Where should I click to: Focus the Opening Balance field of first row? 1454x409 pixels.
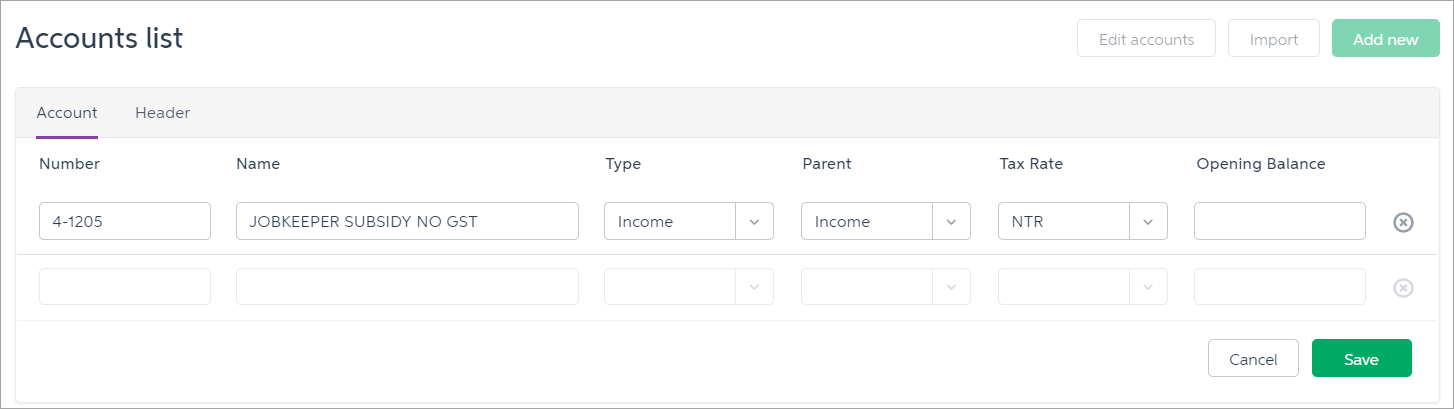(1279, 222)
